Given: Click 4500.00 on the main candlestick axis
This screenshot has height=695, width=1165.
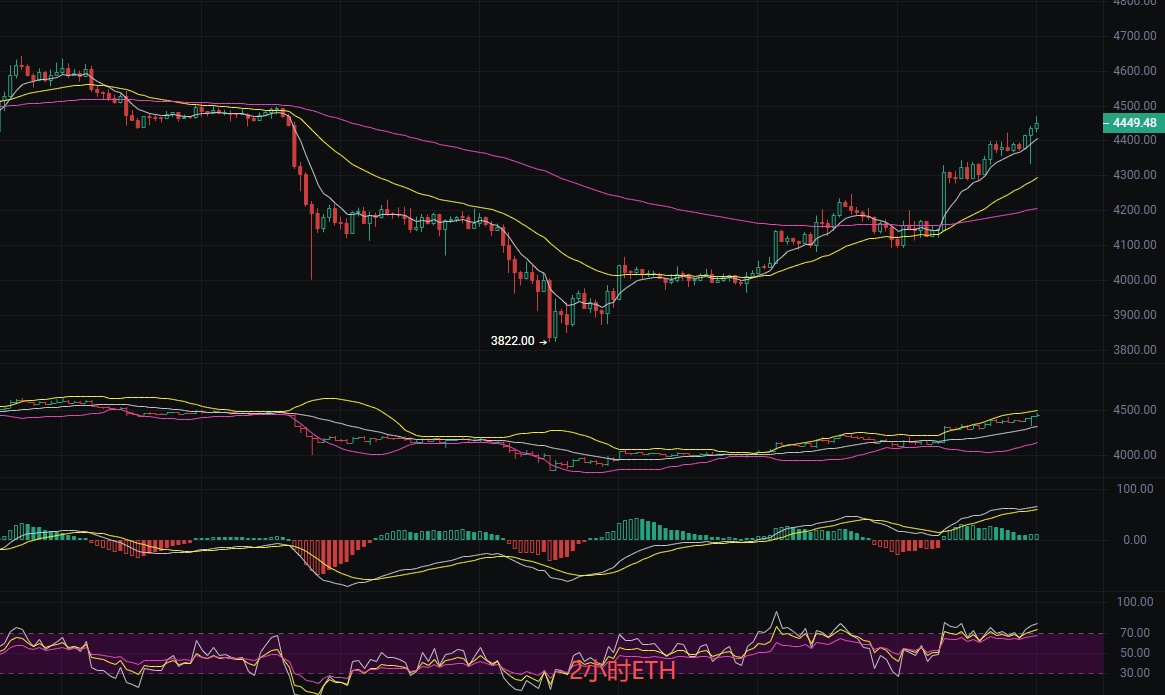Looking at the screenshot, I should click(x=1135, y=105).
